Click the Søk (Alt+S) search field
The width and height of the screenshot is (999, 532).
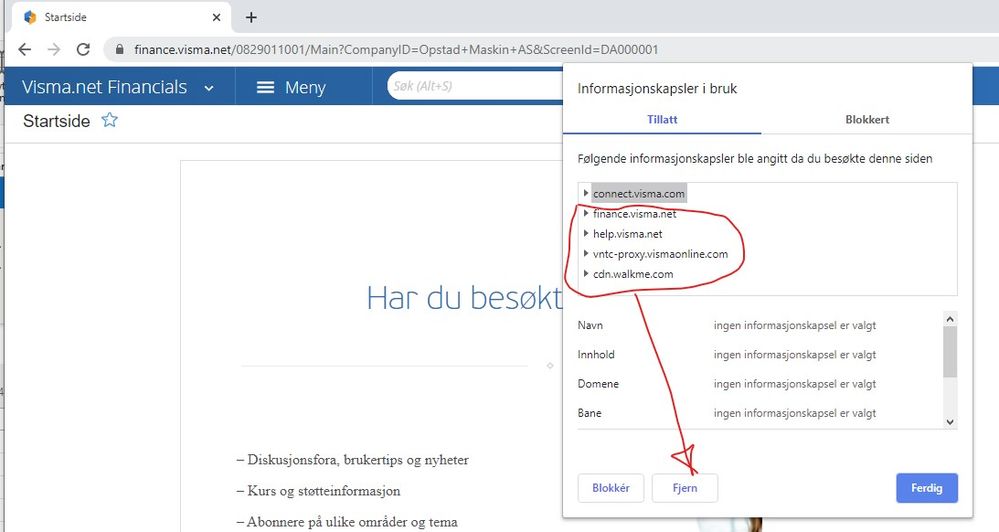pyautogui.click(x=475, y=86)
